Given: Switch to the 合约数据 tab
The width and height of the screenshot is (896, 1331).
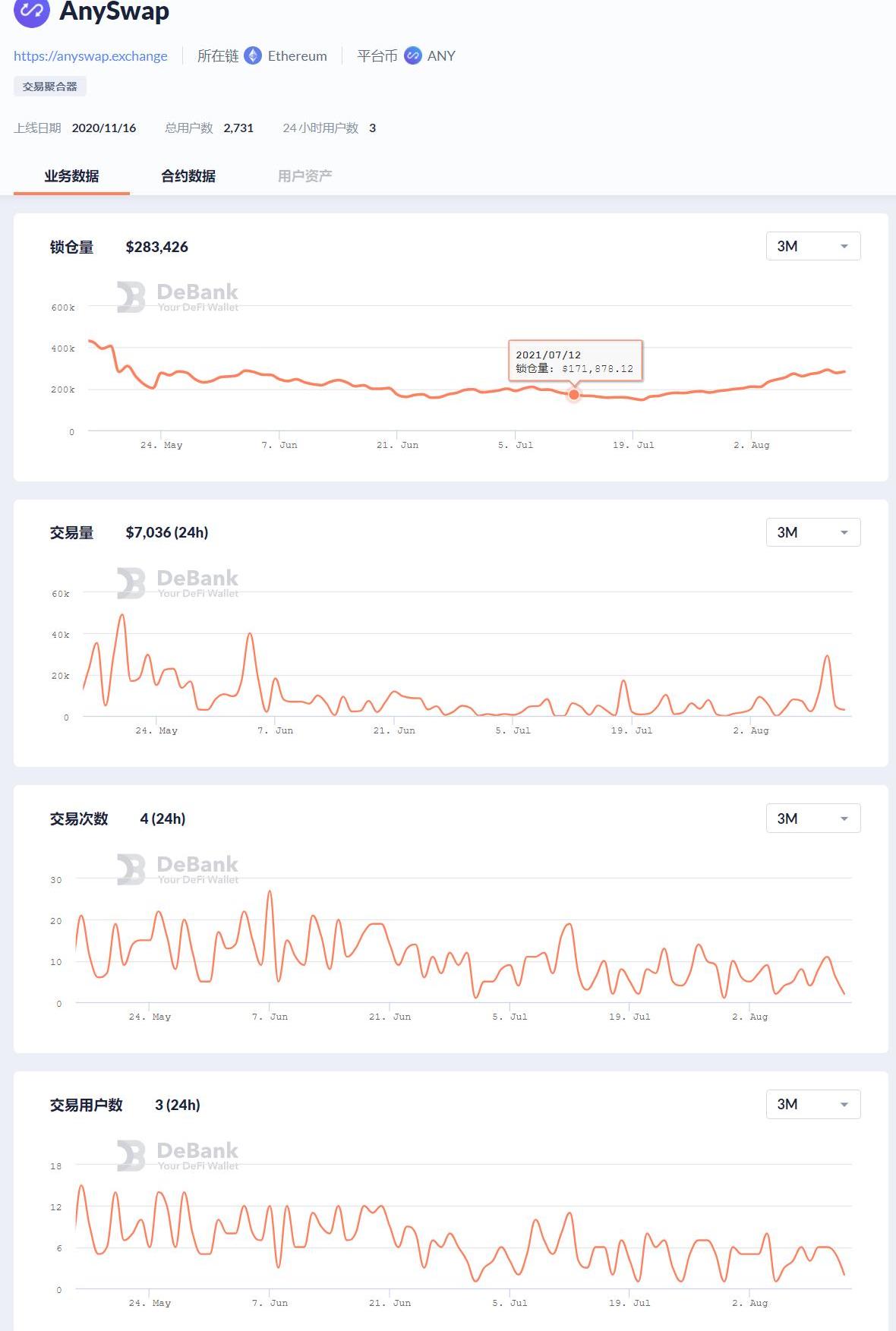Looking at the screenshot, I should click(x=188, y=176).
